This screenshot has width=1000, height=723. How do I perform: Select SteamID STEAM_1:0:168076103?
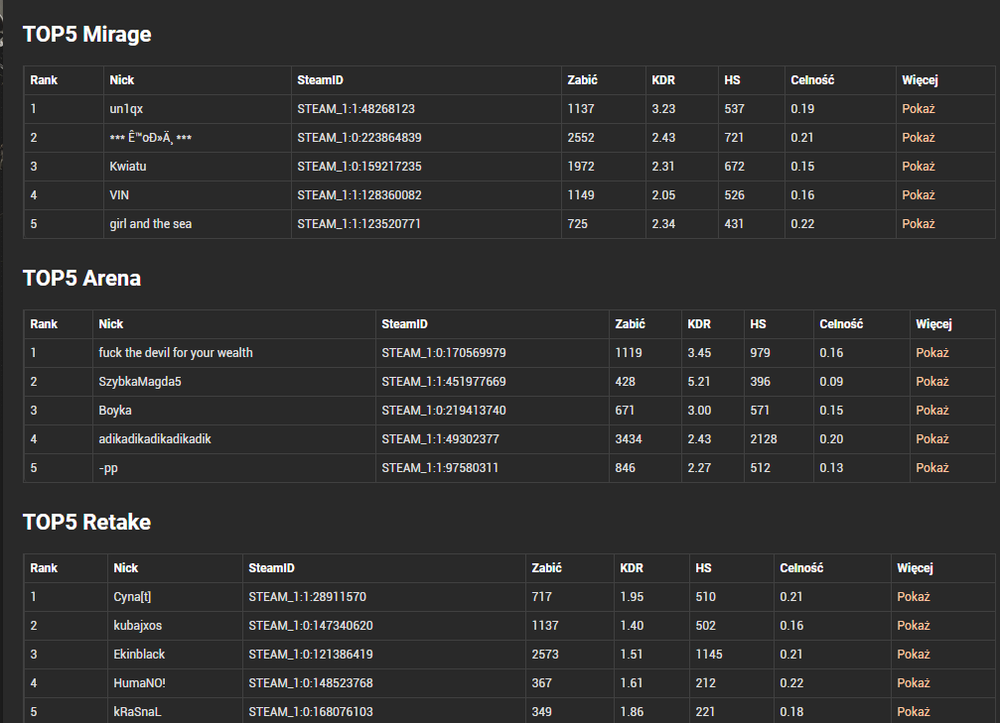pos(311,712)
